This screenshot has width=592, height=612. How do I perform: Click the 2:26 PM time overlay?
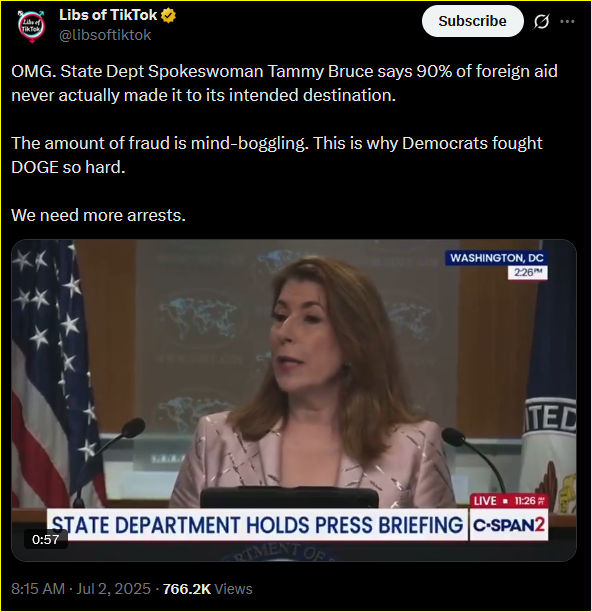pos(528,272)
